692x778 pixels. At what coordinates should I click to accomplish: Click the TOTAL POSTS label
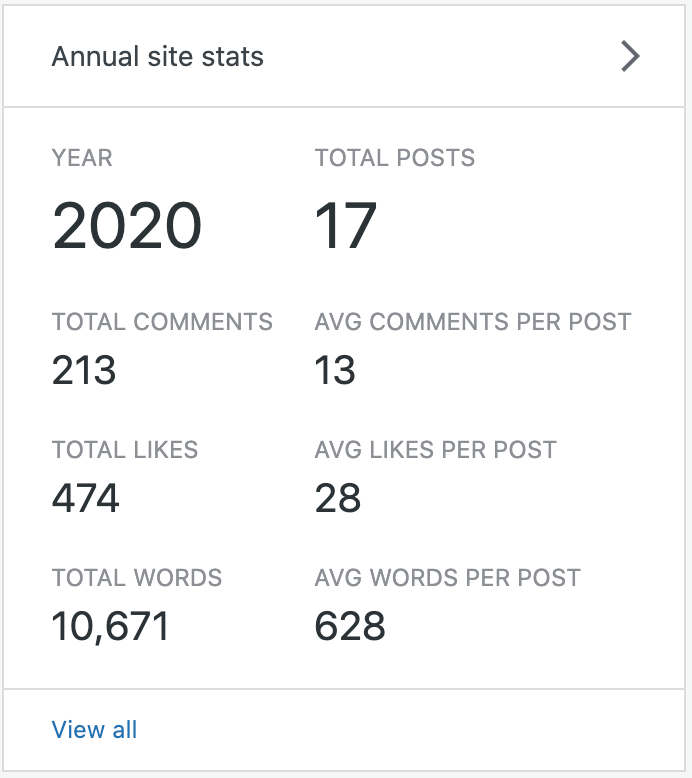pyautogui.click(x=395, y=158)
